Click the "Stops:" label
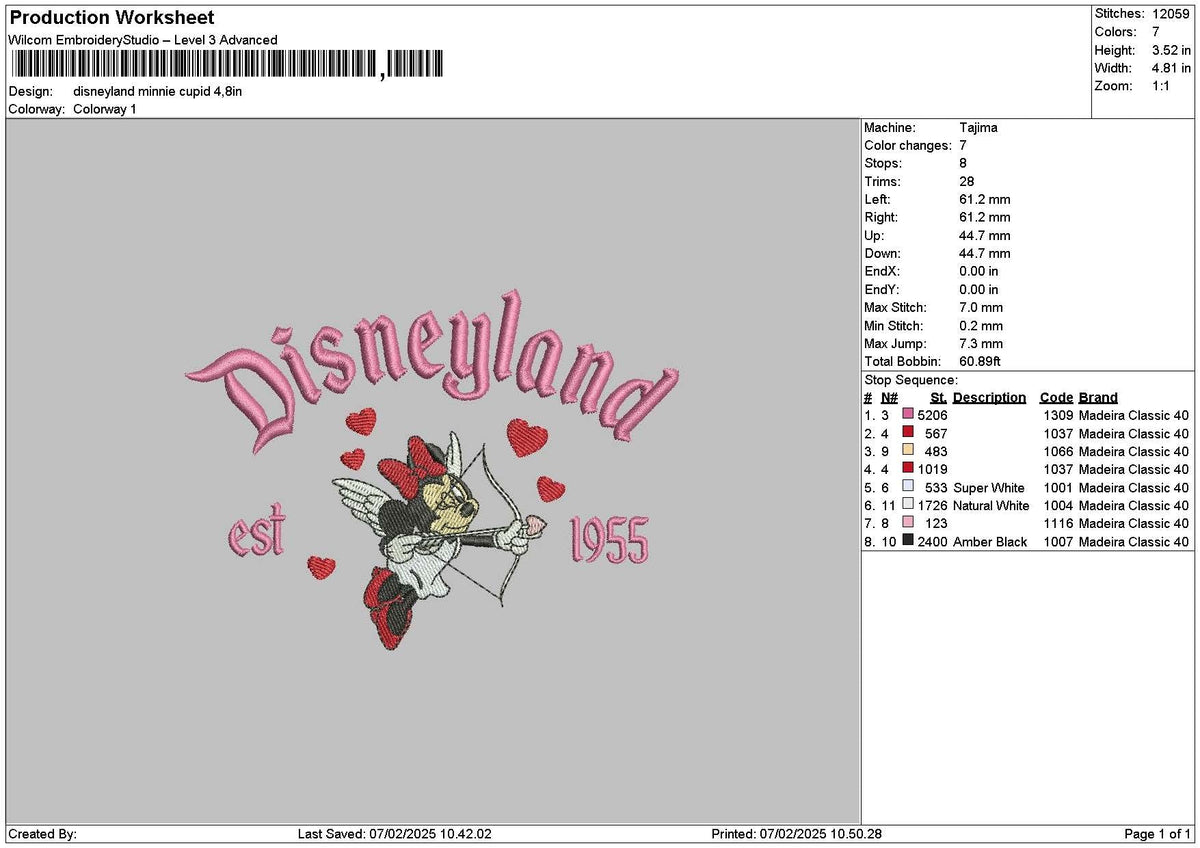The width and height of the screenshot is (1200, 848). point(883,164)
